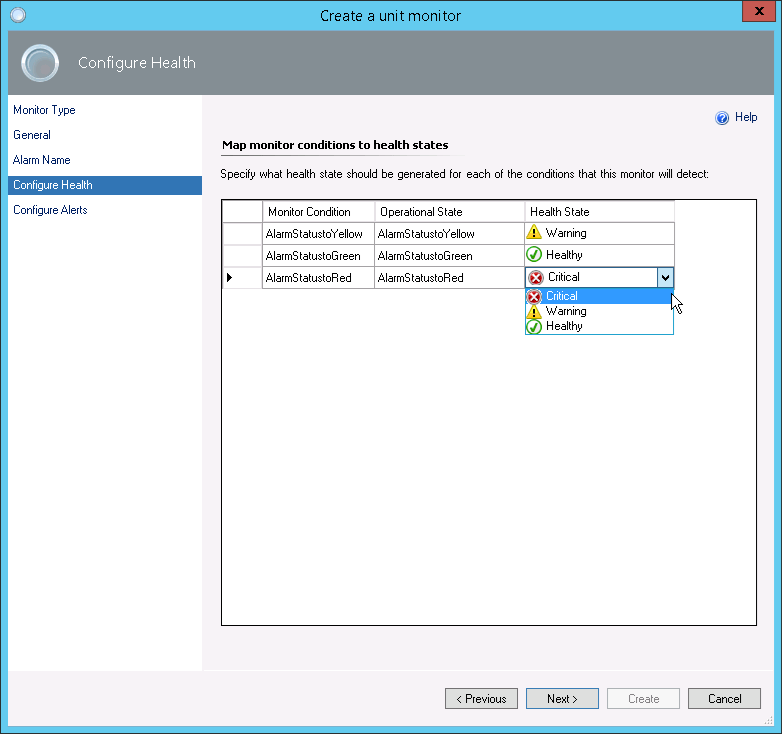The image size is (782, 734).
Task: Click the Warning icon in AlarmStatustoYellow row
Action: (x=534, y=232)
